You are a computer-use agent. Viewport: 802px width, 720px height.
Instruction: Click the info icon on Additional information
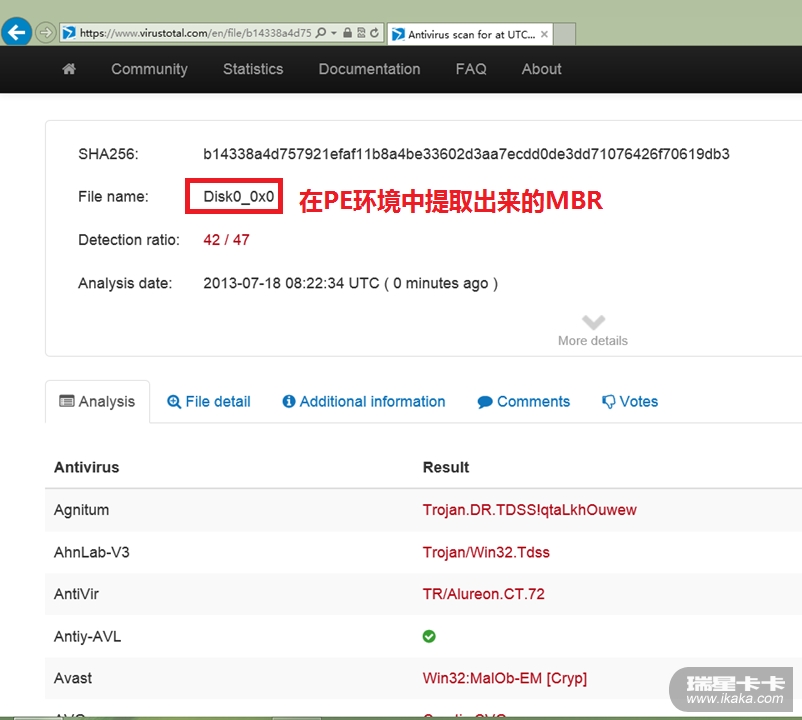(288, 401)
